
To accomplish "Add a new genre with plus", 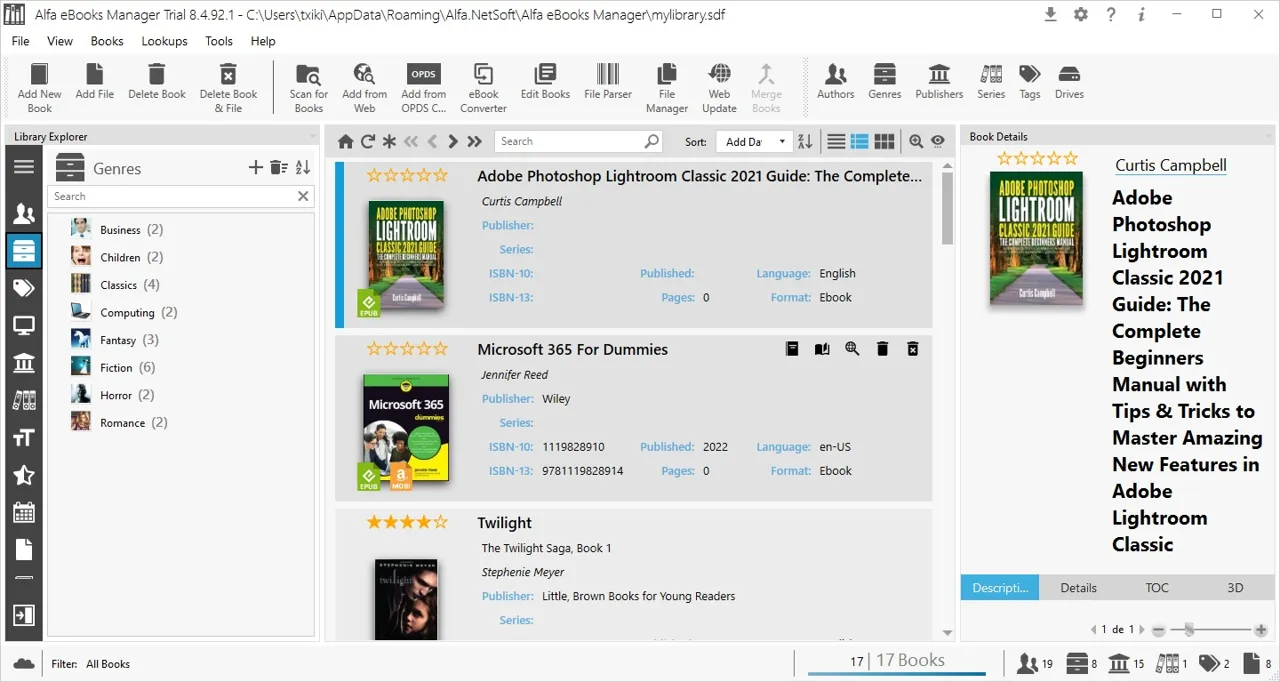I will (256, 168).
